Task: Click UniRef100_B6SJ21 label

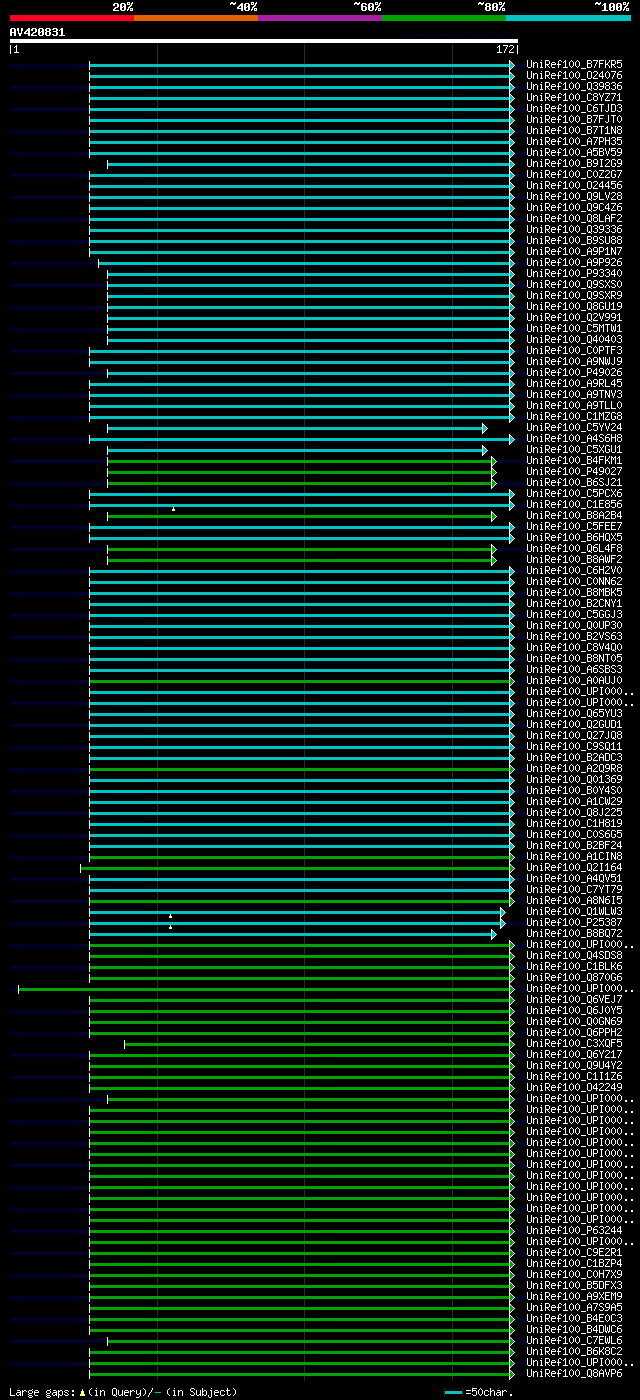Action: point(574,482)
